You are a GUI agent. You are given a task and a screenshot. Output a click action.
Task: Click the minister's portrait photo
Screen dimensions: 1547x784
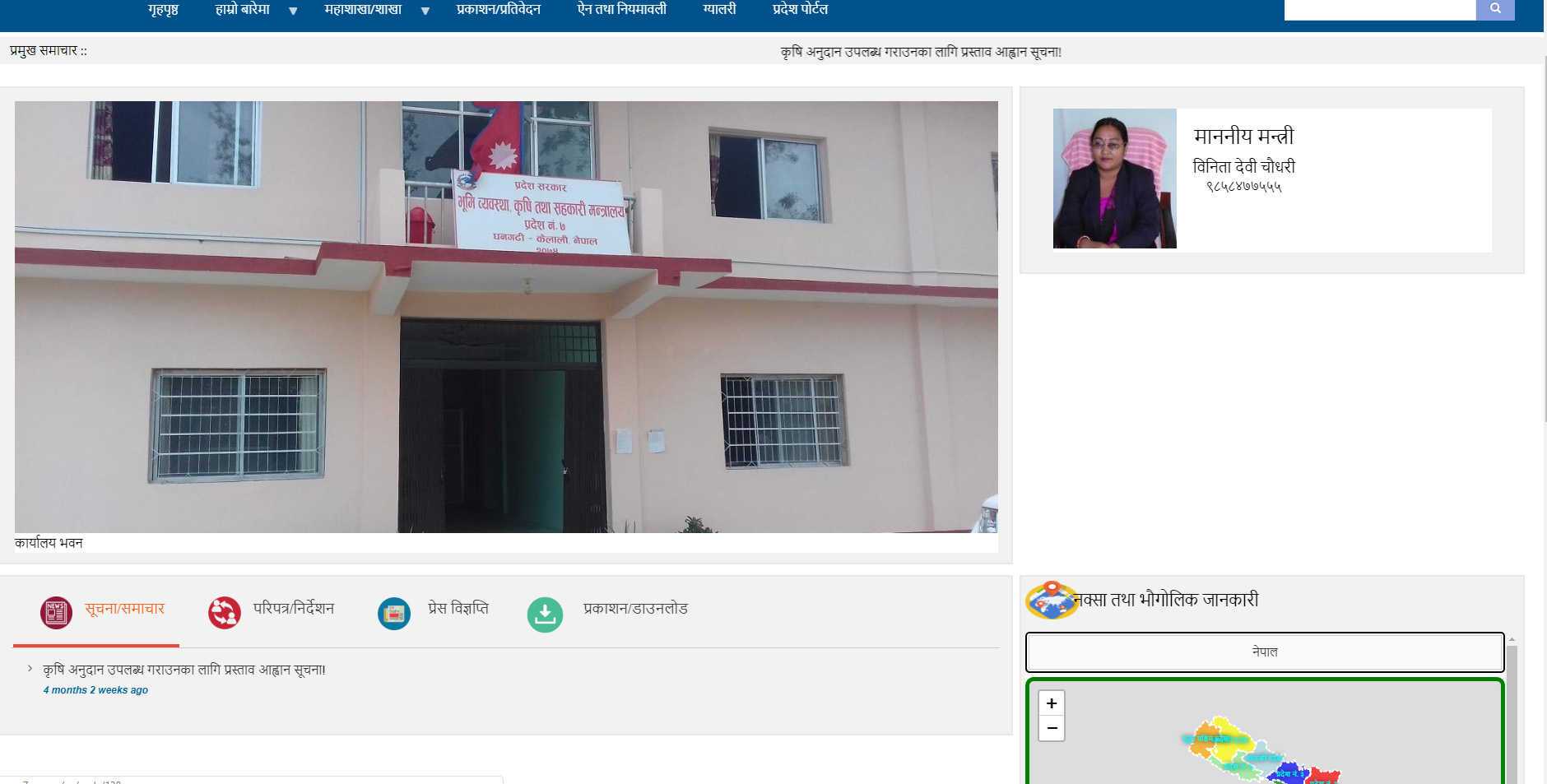point(1114,179)
